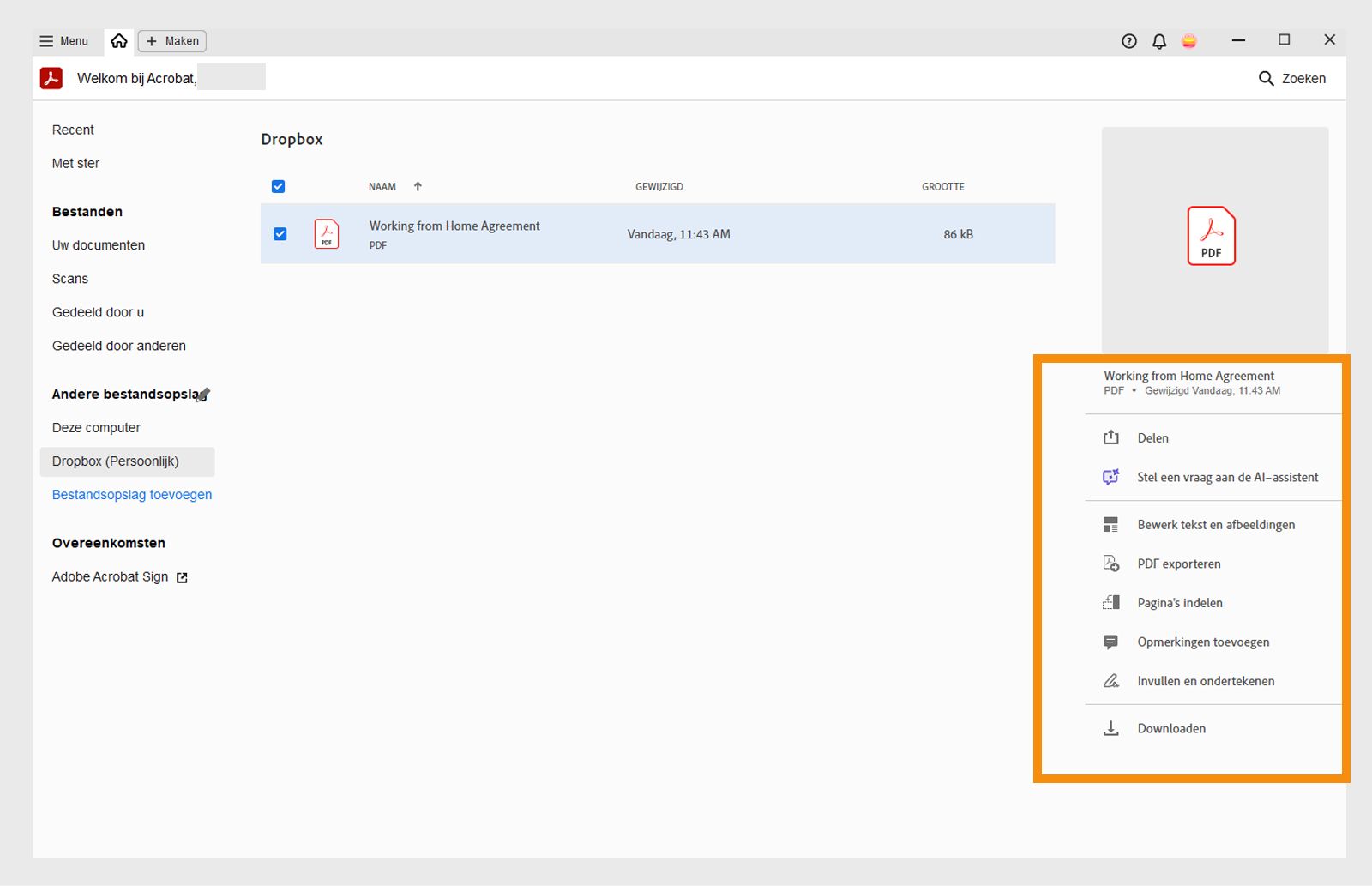
Task: Open Gedeeld door anderen
Action: click(x=119, y=346)
